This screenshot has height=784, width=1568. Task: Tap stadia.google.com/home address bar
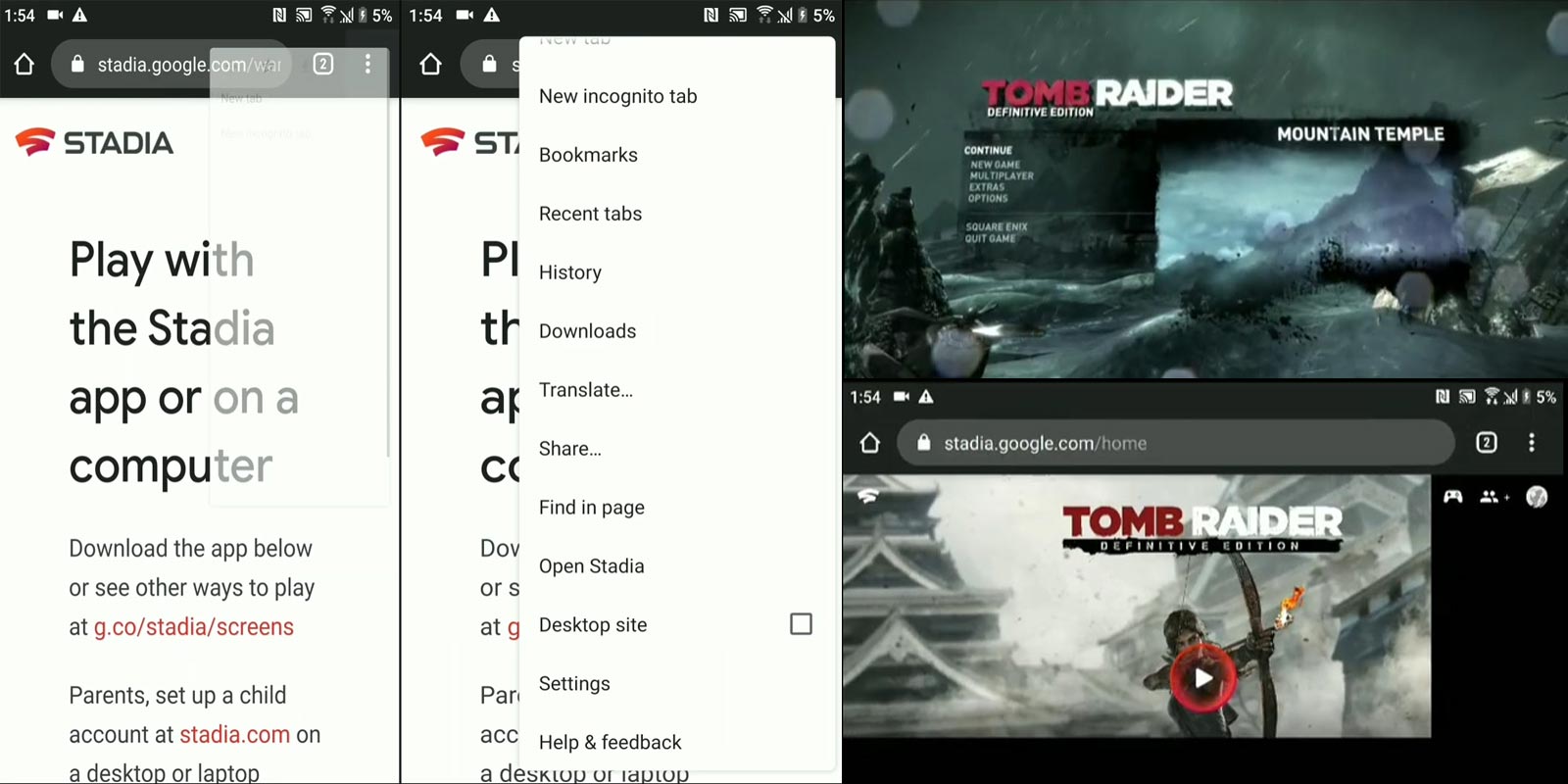pos(1175,443)
